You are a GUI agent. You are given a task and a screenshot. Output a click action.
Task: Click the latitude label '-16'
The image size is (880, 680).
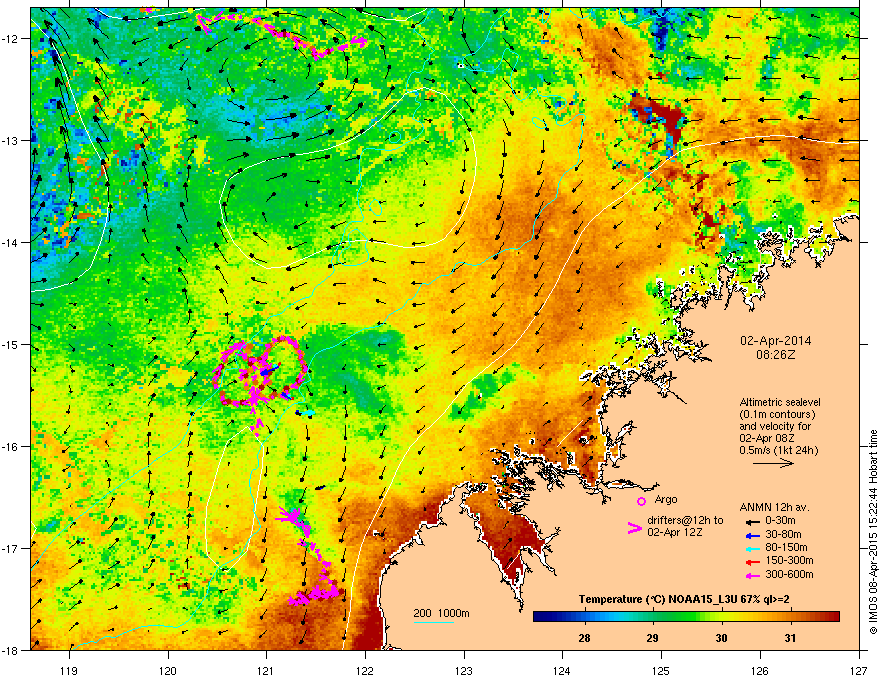(11, 447)
